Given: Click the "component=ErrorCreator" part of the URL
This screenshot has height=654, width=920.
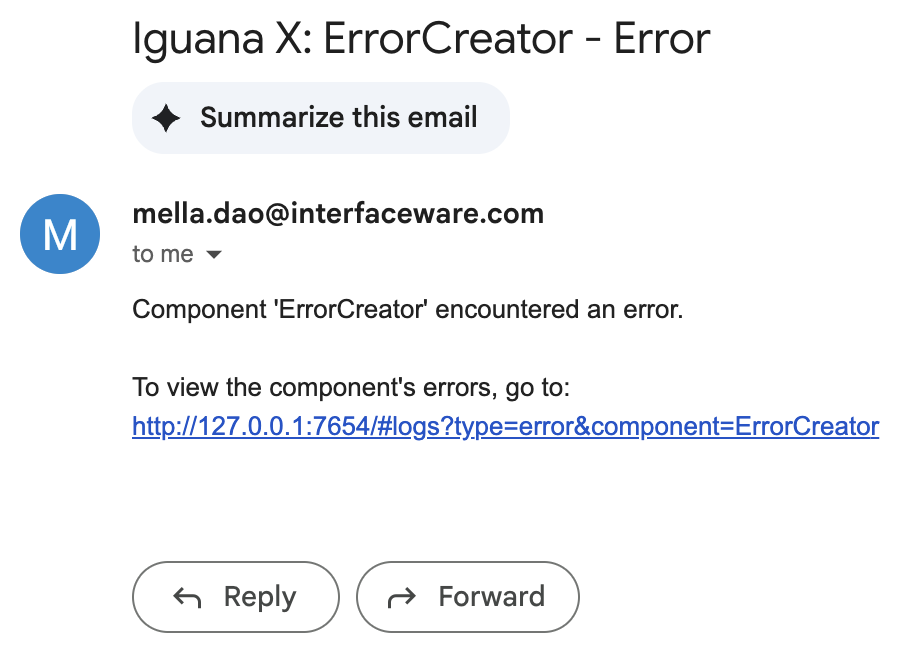Looking at the screenshot, I should tap(739, 427).
